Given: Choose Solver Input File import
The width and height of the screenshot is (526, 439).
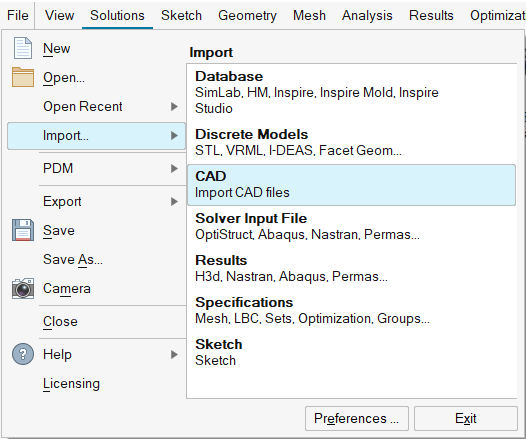Looking at the screenshot, I should coord(351,226).
